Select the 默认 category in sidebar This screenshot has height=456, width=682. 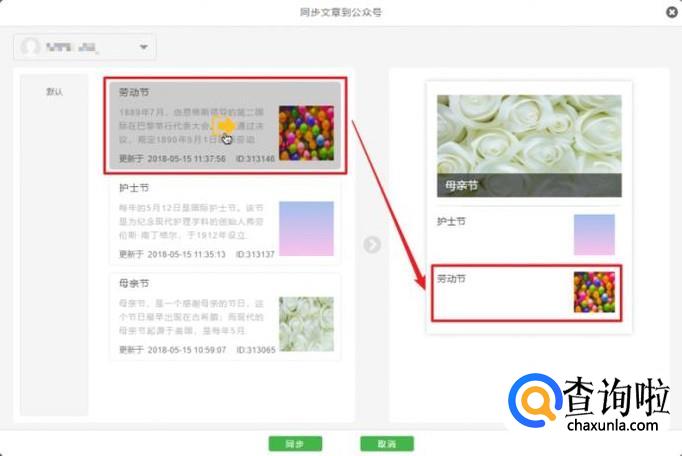pyautogui.click(x=54, y=92)
